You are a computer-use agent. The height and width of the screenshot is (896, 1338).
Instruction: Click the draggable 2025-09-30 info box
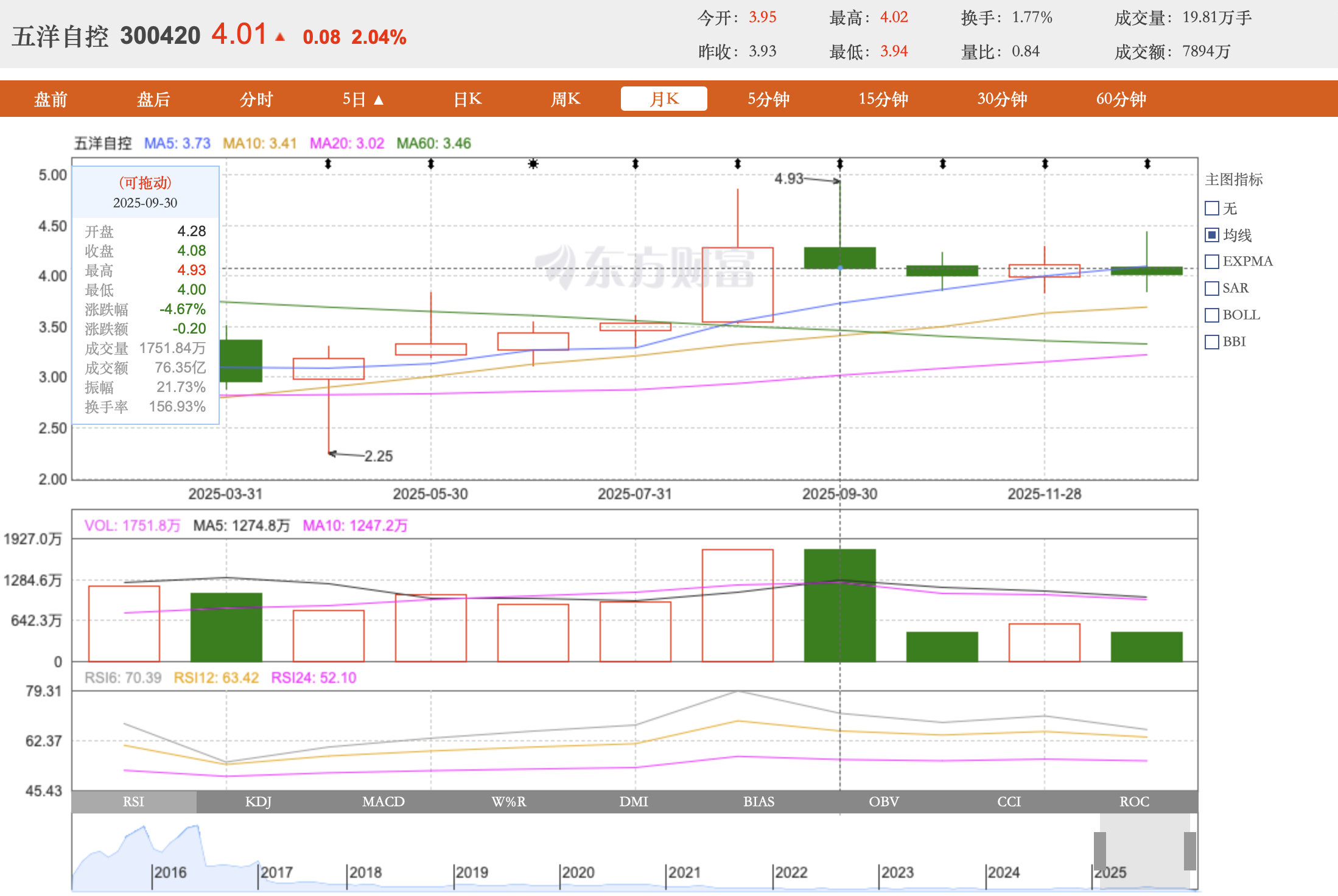(x=145, y=191)
